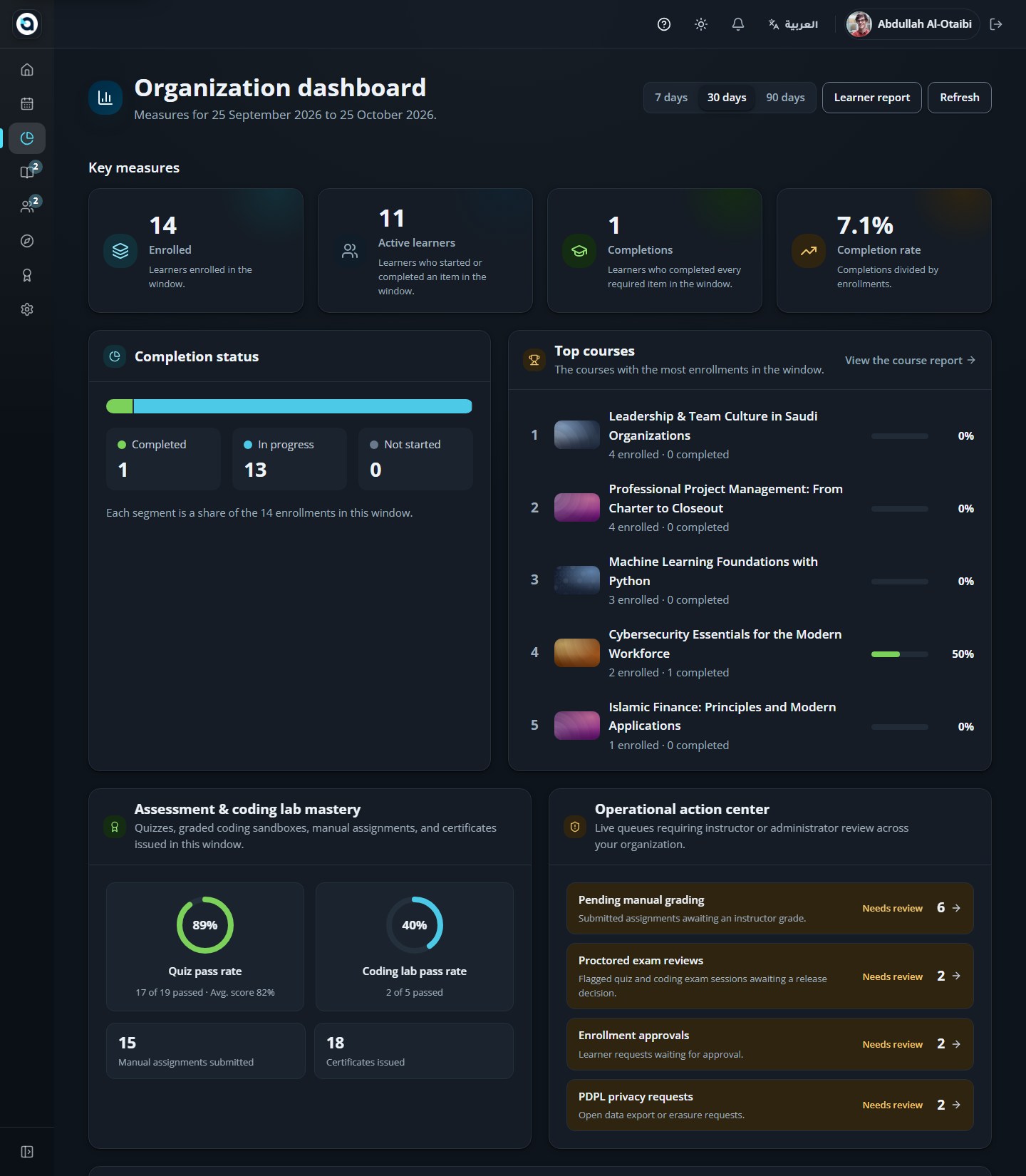The width and height of the screenshot is (1026, 1176).
Task: Click the Cybersecurity Essentials course thumbnail
Action: pyautogui.click(x=577, y=653)
